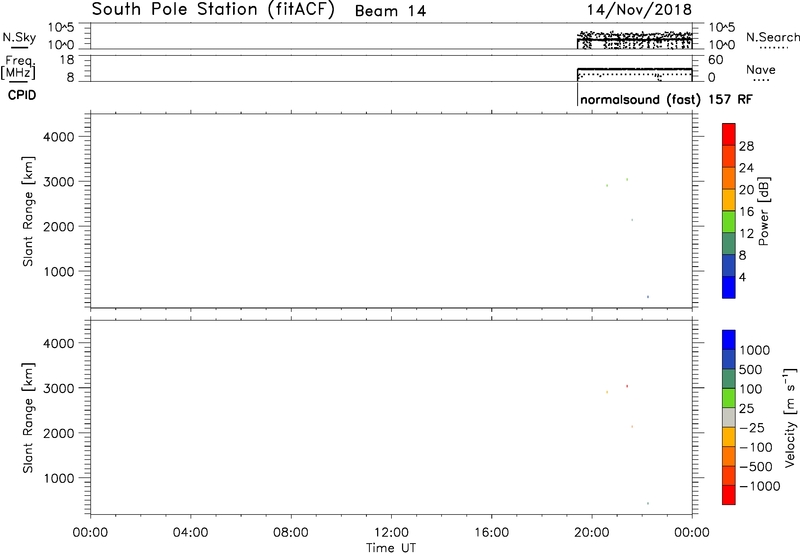Screen dimensions: 800x554
Task: Click the 'N.Sky' legend label
Action: [x=19, y=37]
